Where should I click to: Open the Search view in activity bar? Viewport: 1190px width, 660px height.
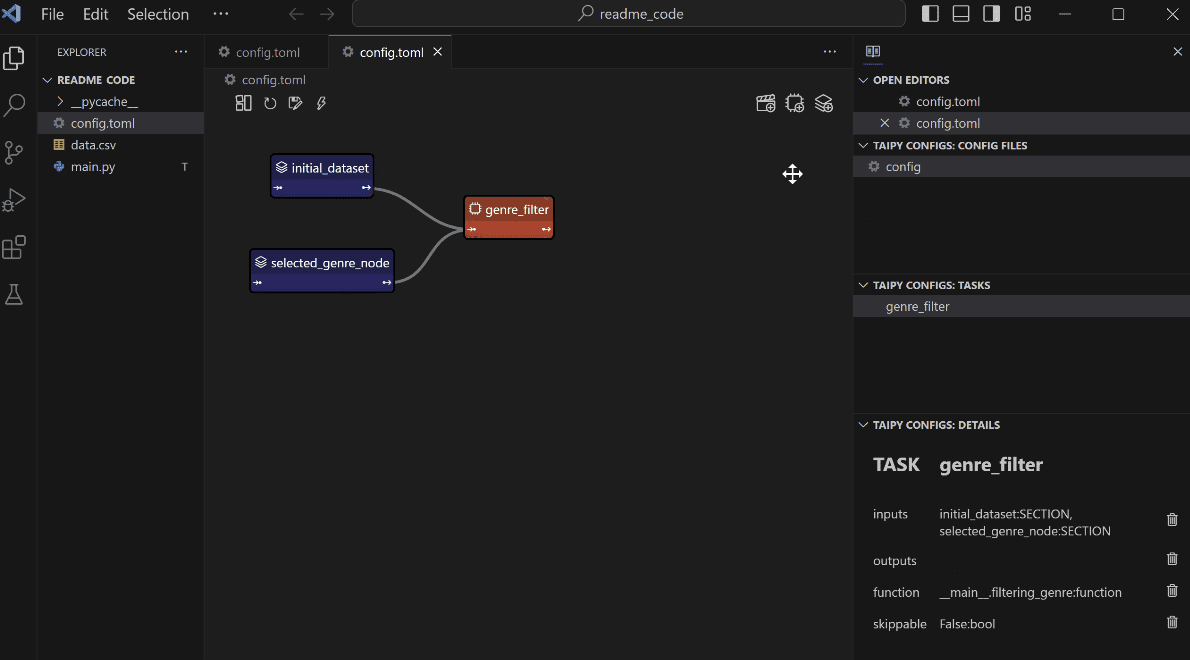14,105
